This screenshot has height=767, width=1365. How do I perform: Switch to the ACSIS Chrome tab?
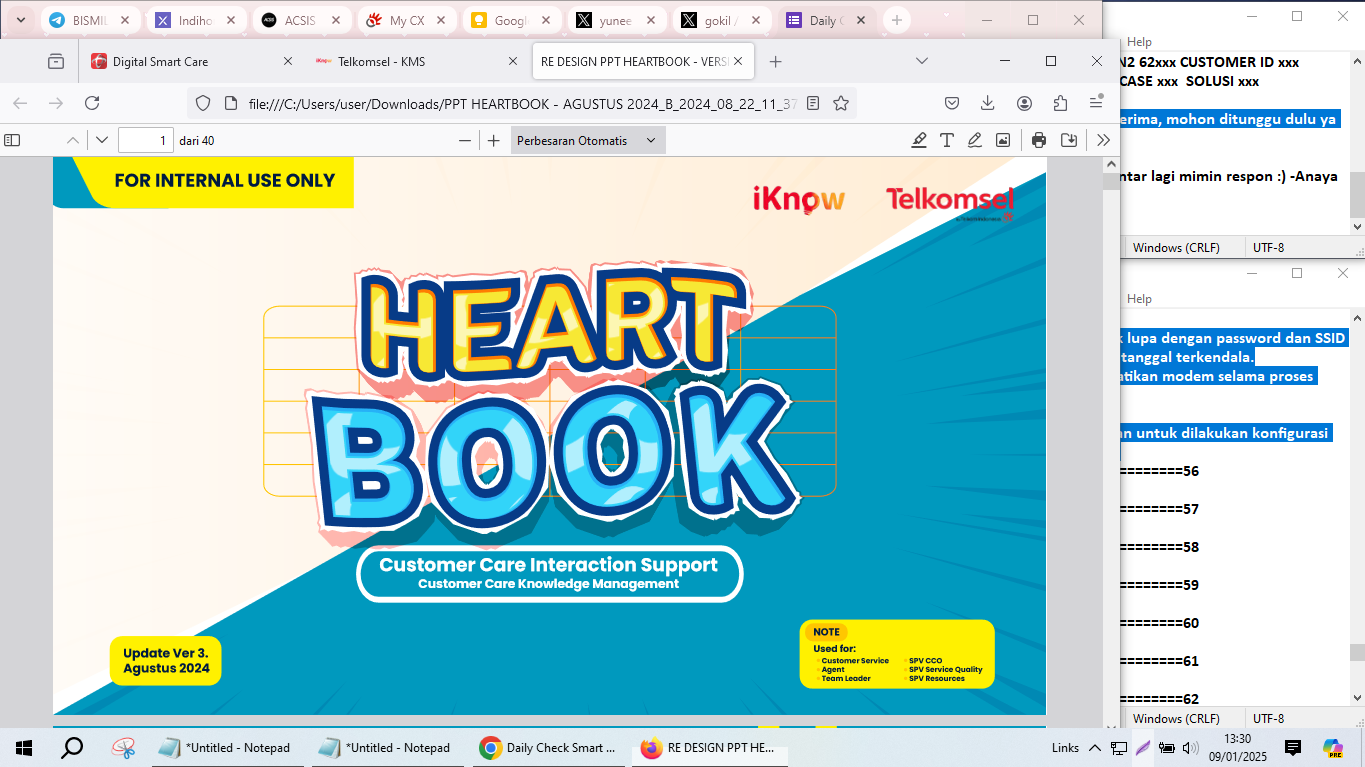301,20
